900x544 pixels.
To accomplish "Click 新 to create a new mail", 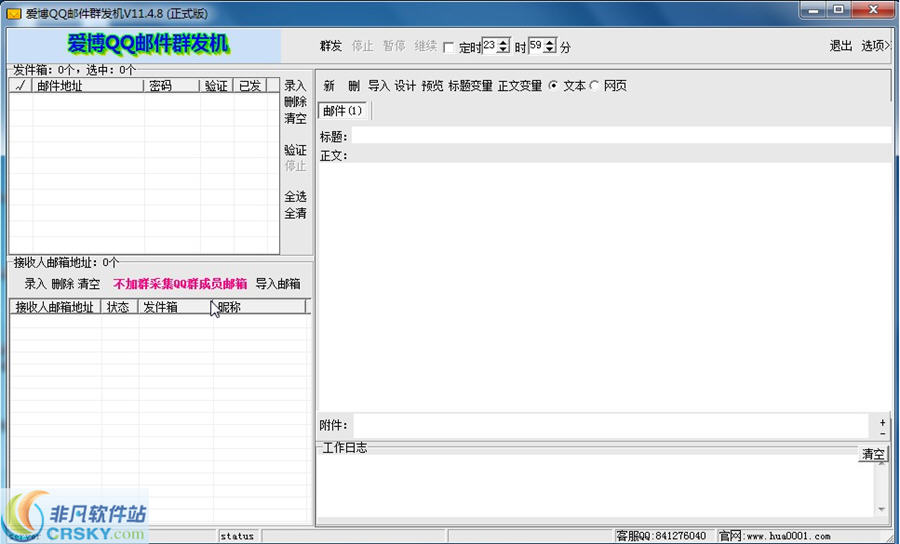I will [329, 86].
